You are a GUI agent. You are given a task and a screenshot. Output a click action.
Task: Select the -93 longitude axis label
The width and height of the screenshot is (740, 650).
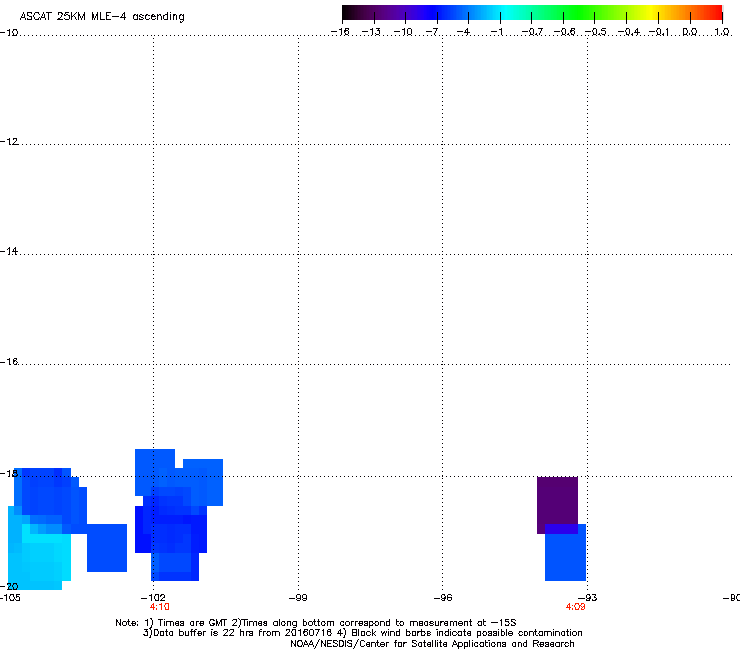point(588,598)
